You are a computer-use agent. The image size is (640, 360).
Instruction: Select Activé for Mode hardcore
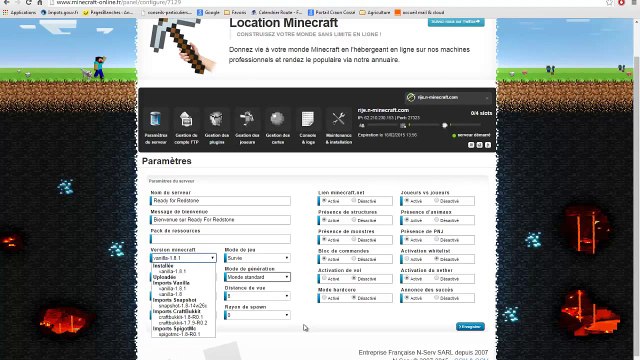324,298
